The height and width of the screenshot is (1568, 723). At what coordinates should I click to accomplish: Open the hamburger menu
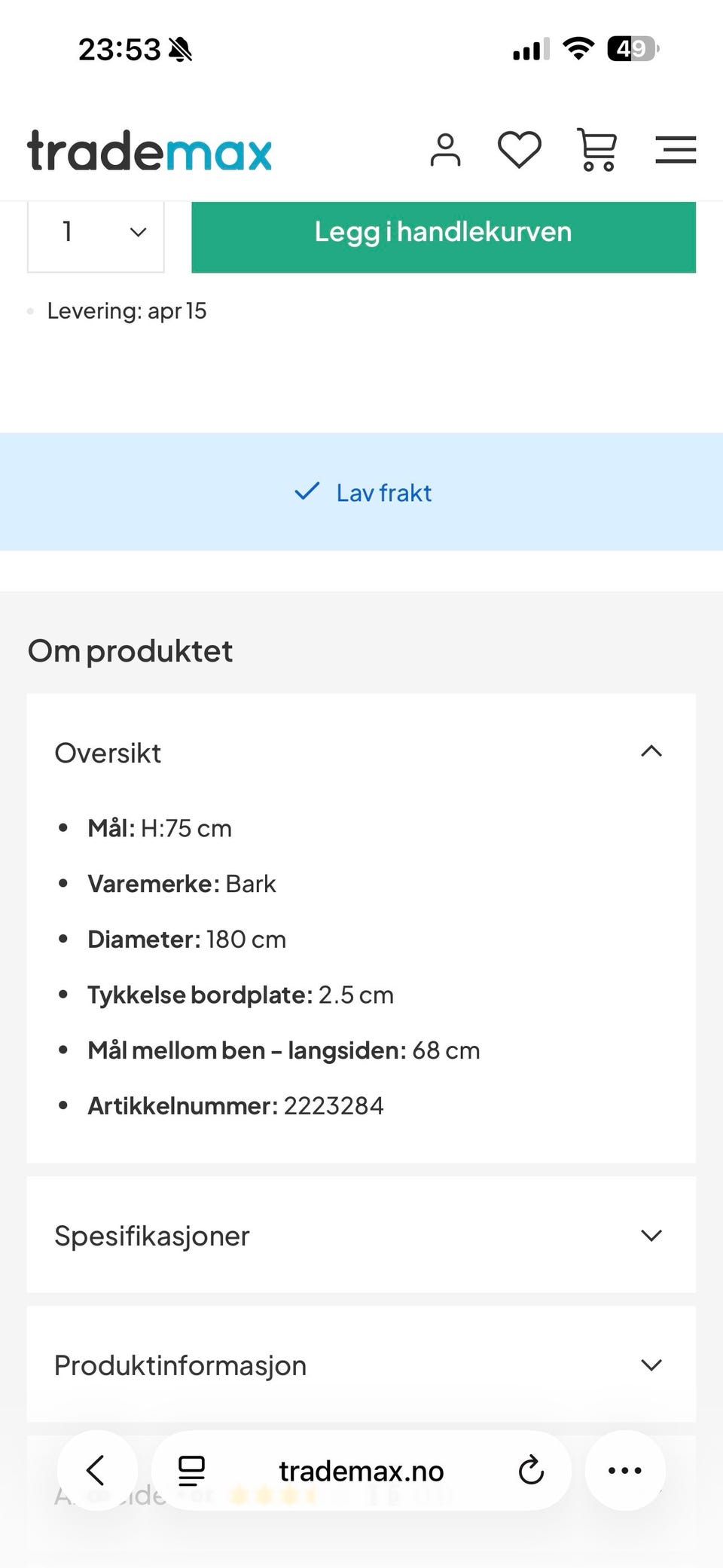point(675,149)
